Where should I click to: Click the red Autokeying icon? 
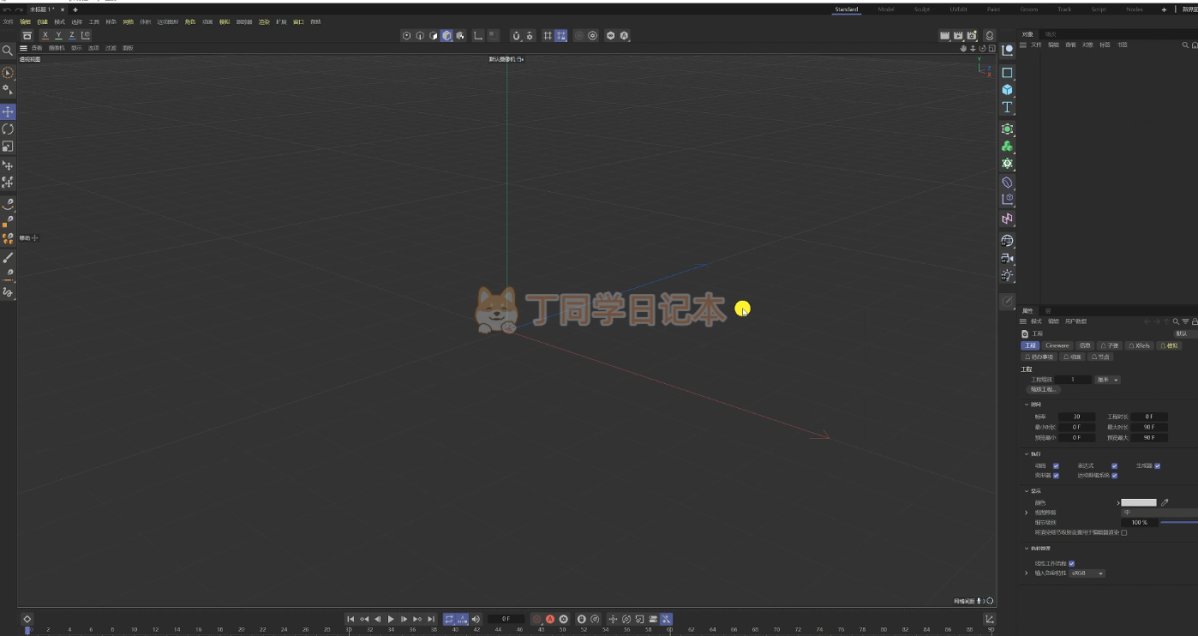coord(549,619)
